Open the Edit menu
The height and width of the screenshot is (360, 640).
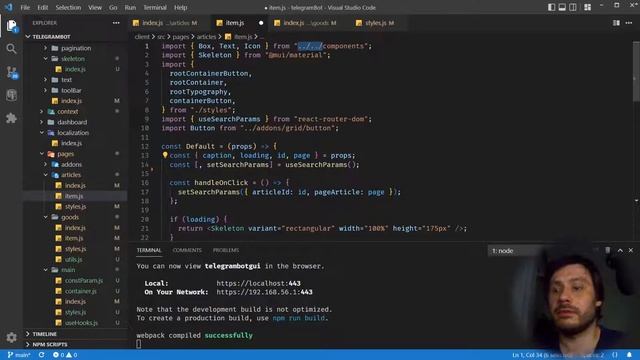coord(42,7)
